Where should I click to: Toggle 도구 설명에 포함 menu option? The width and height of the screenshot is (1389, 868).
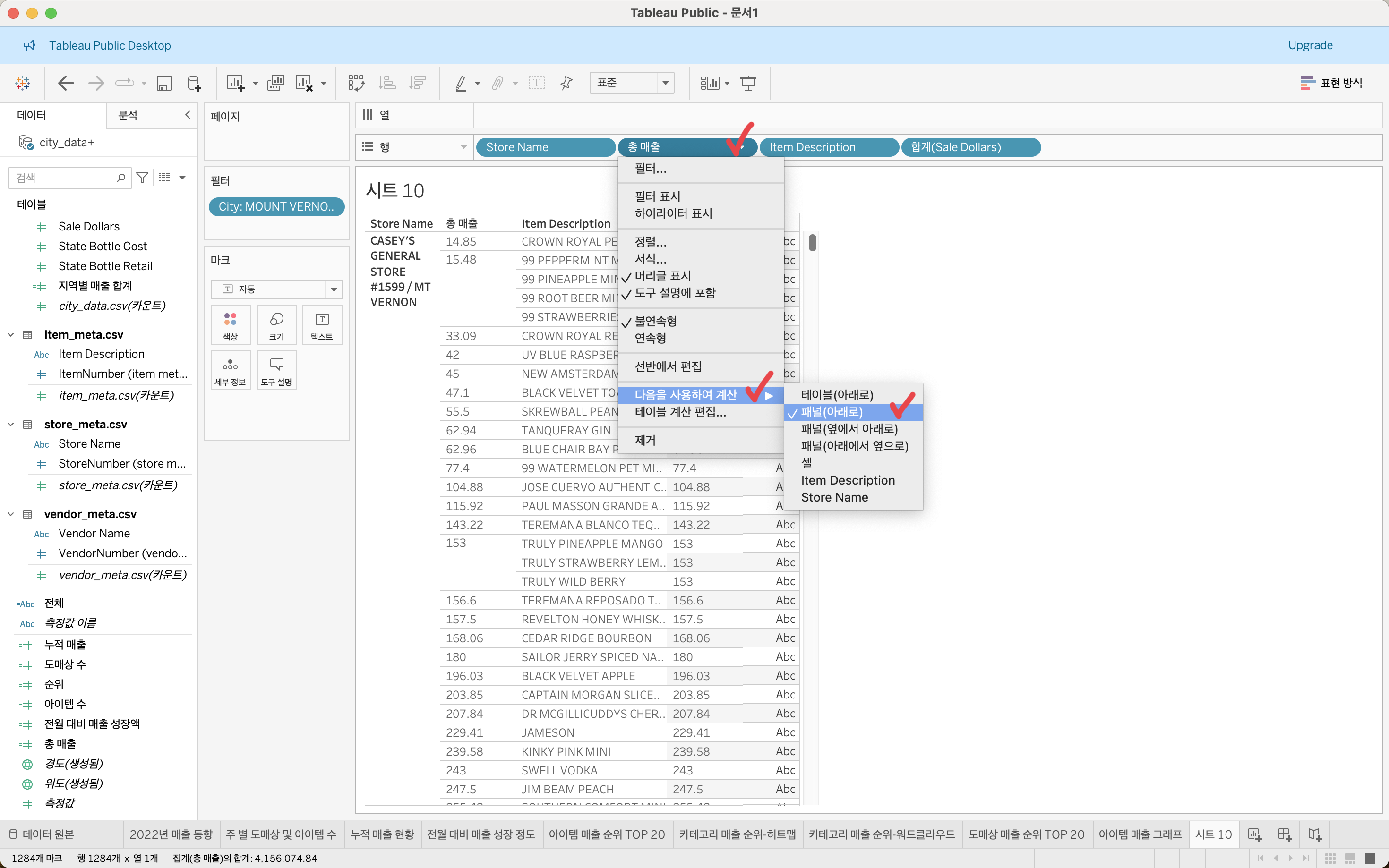click(x=675, y=293)
